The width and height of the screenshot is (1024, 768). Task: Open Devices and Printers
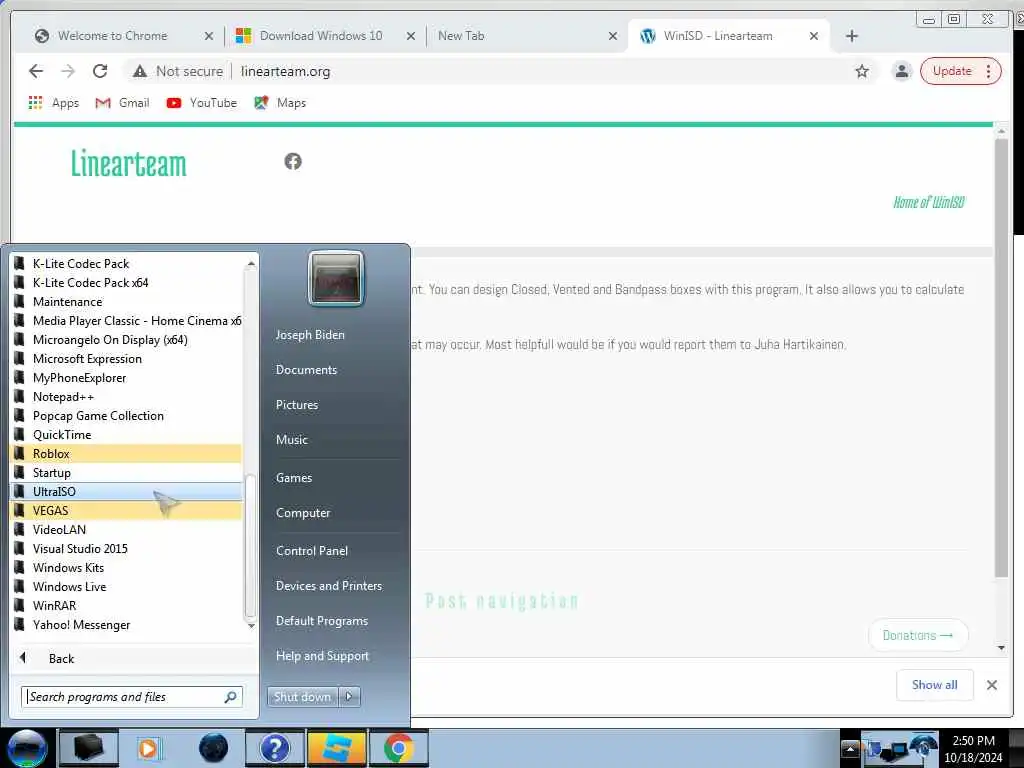coord(328,586)
